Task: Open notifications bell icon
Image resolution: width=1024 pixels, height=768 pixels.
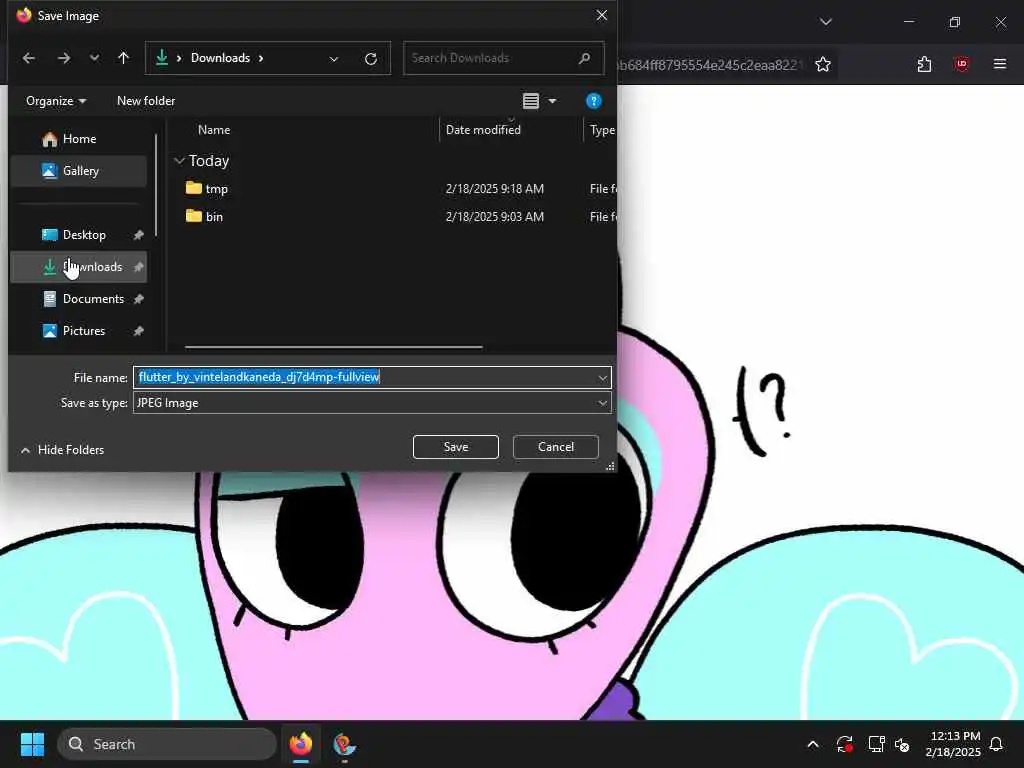Action: tap(997, 744)
